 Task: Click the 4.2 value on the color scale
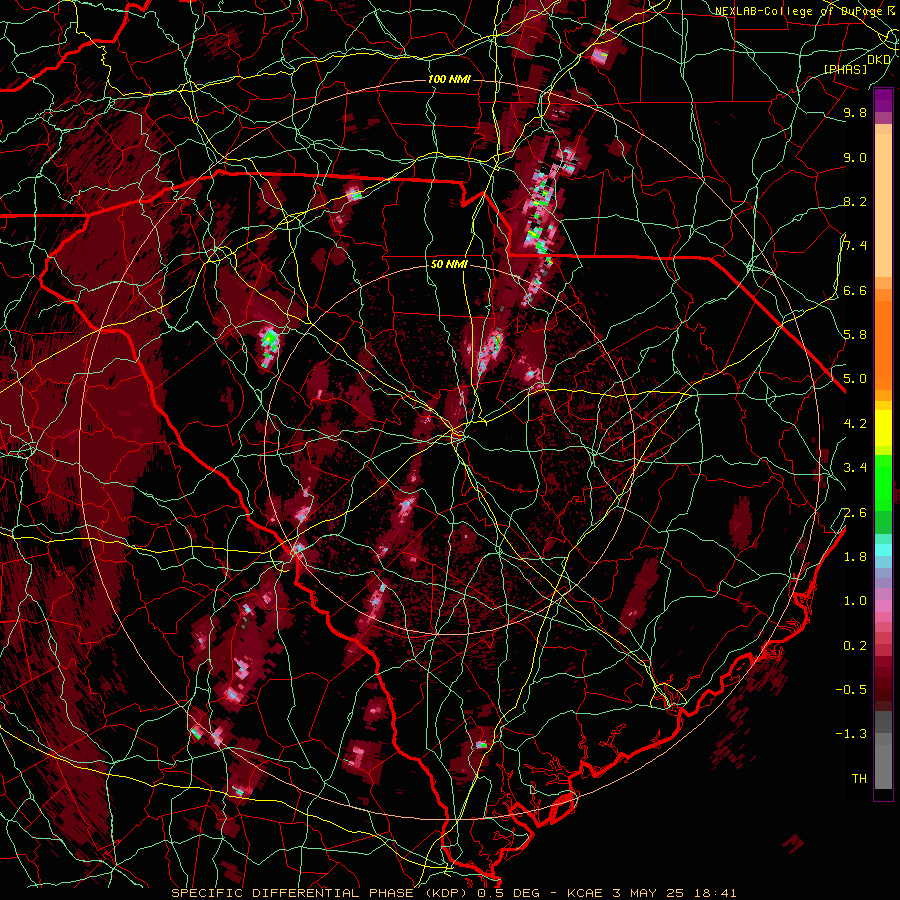[855, 424]
